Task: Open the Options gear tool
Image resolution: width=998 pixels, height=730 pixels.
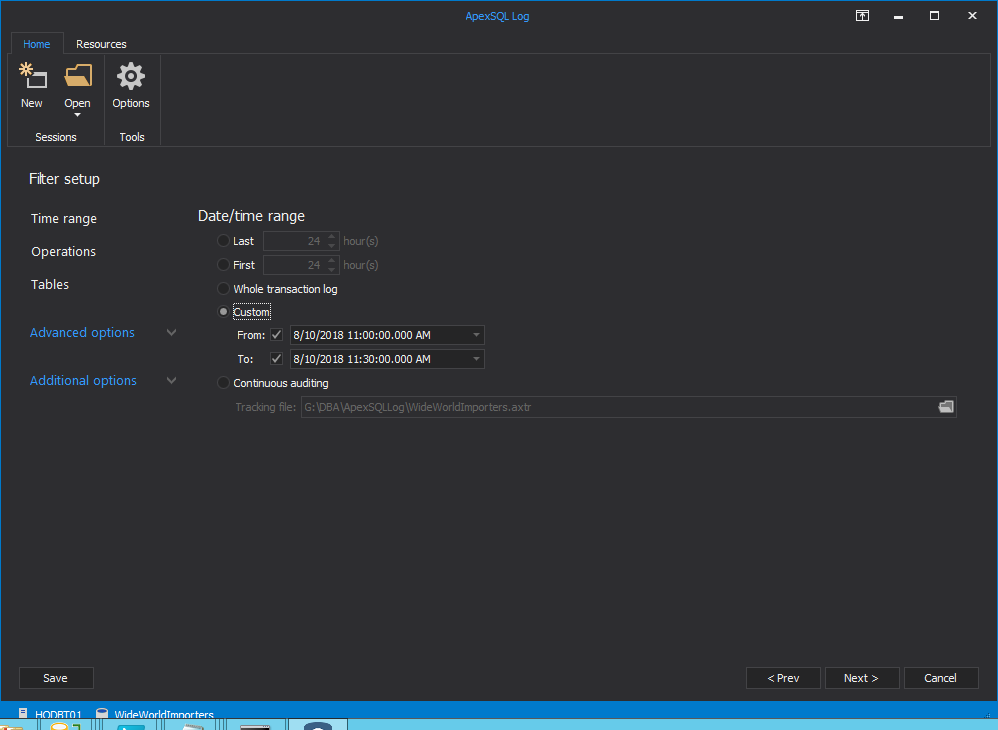Action: (x=130, y=86)
